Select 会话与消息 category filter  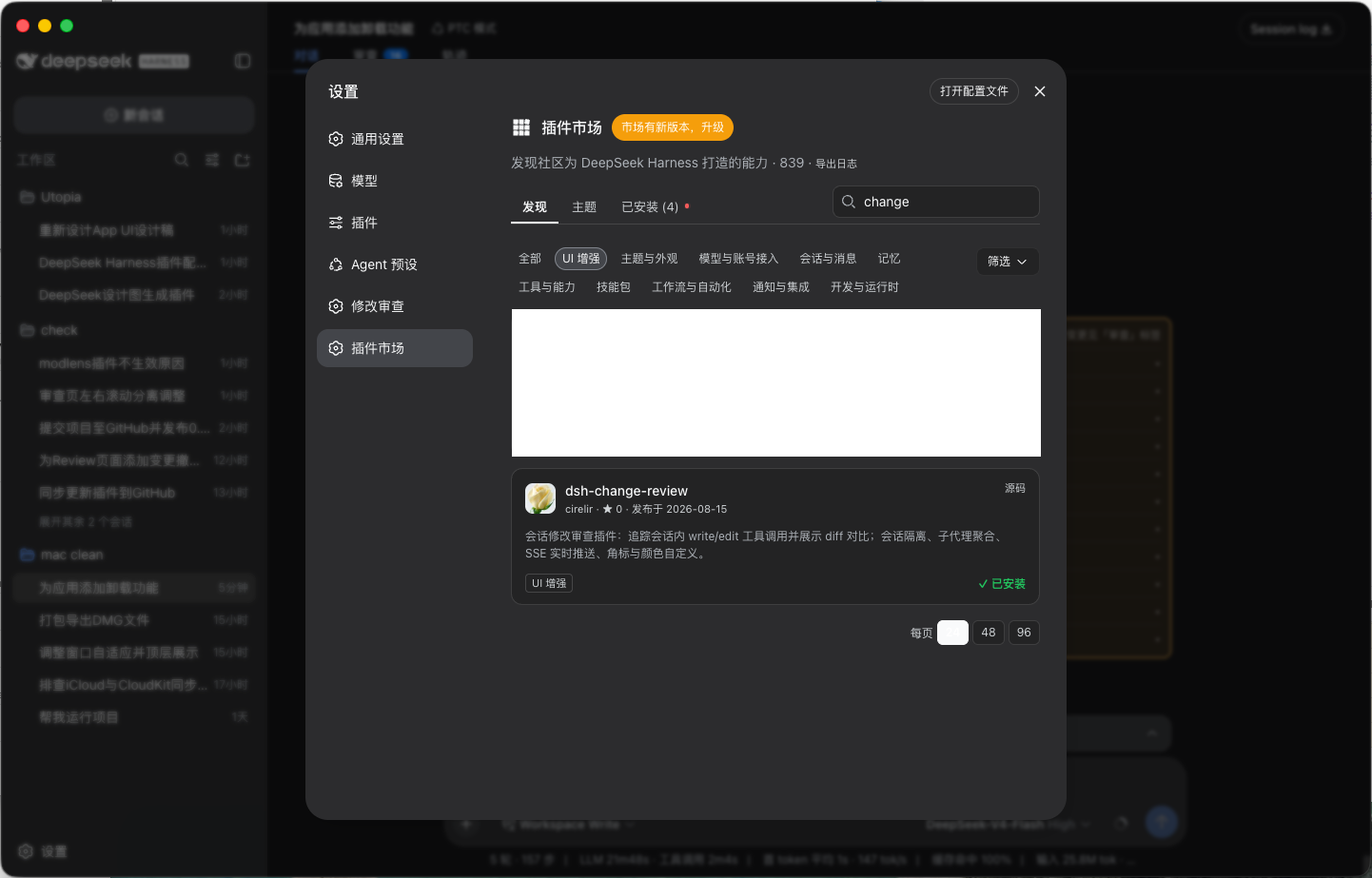(828, 259)
